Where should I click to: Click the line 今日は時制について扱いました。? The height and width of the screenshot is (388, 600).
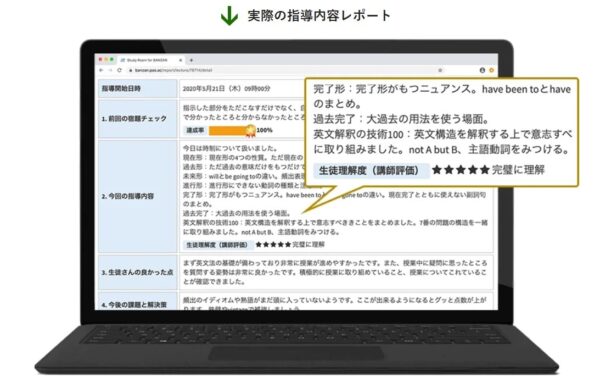pyautogui.click(x=230, y=148)
